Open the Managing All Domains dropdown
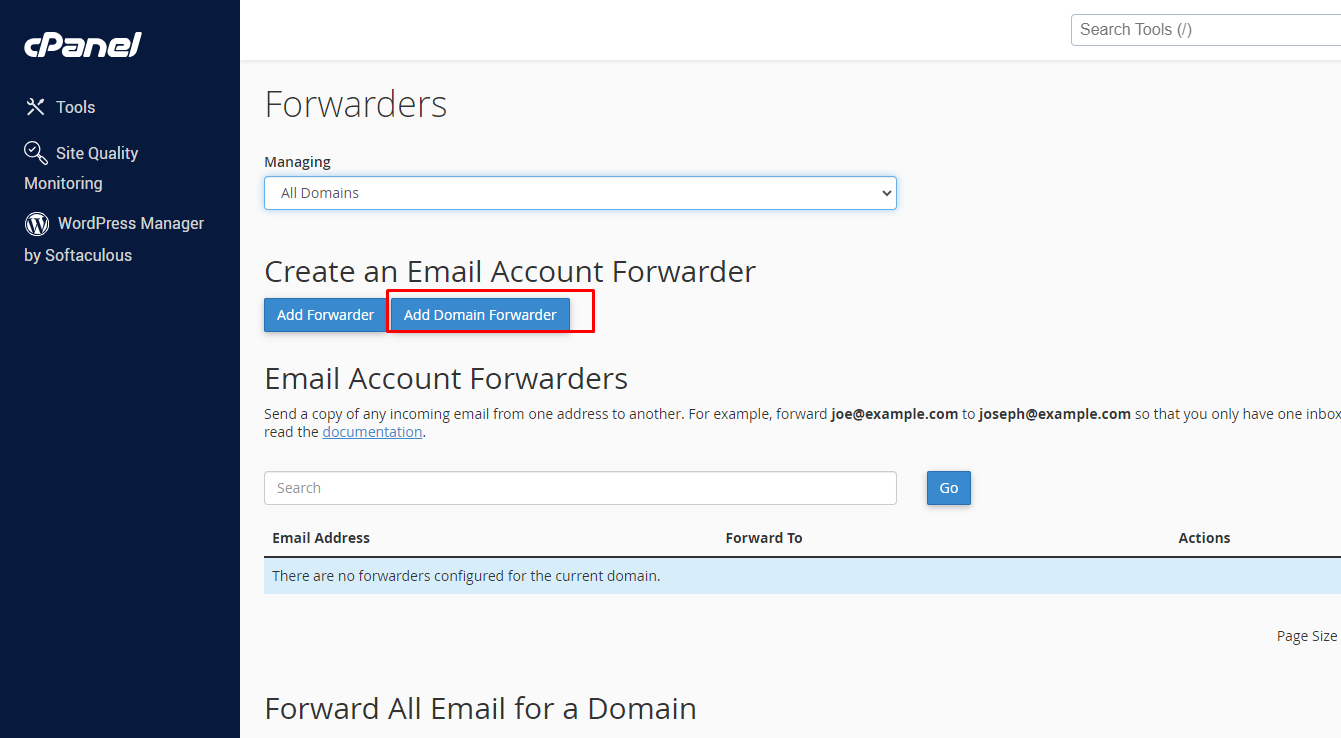This screenshot has height=738, width=1341. tap(580, 193)
